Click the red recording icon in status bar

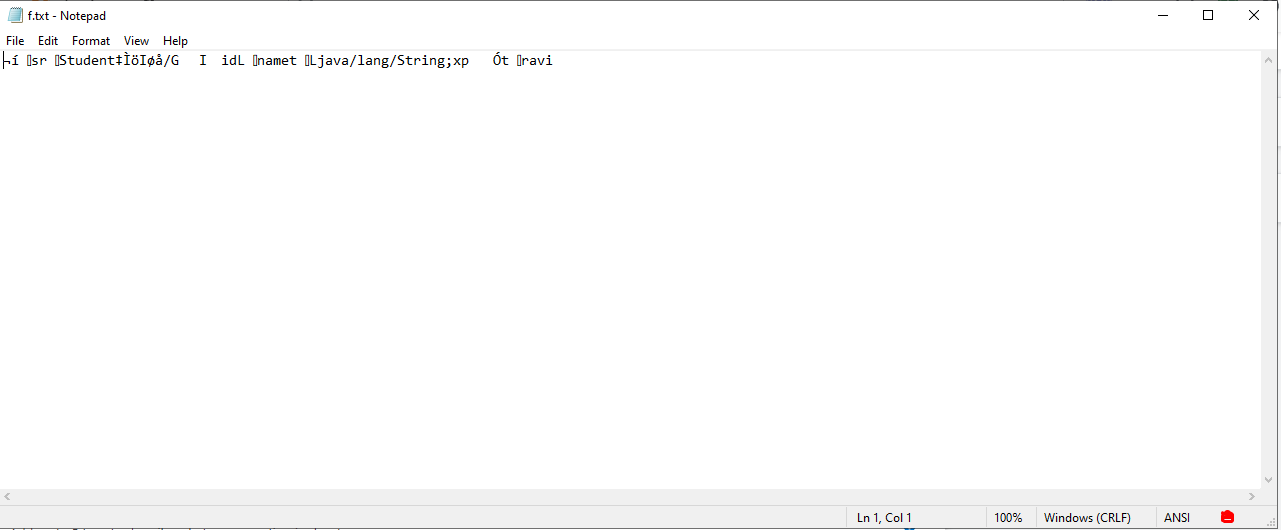point(1228,517)
